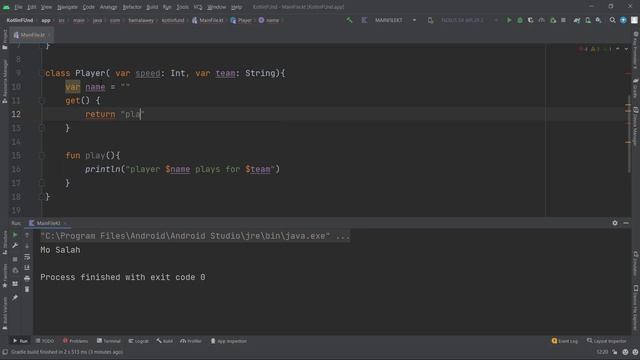Collapse the class Player fold marker
Image resolution: width=640 pixels, height=360 pixels.
[42, 73]
